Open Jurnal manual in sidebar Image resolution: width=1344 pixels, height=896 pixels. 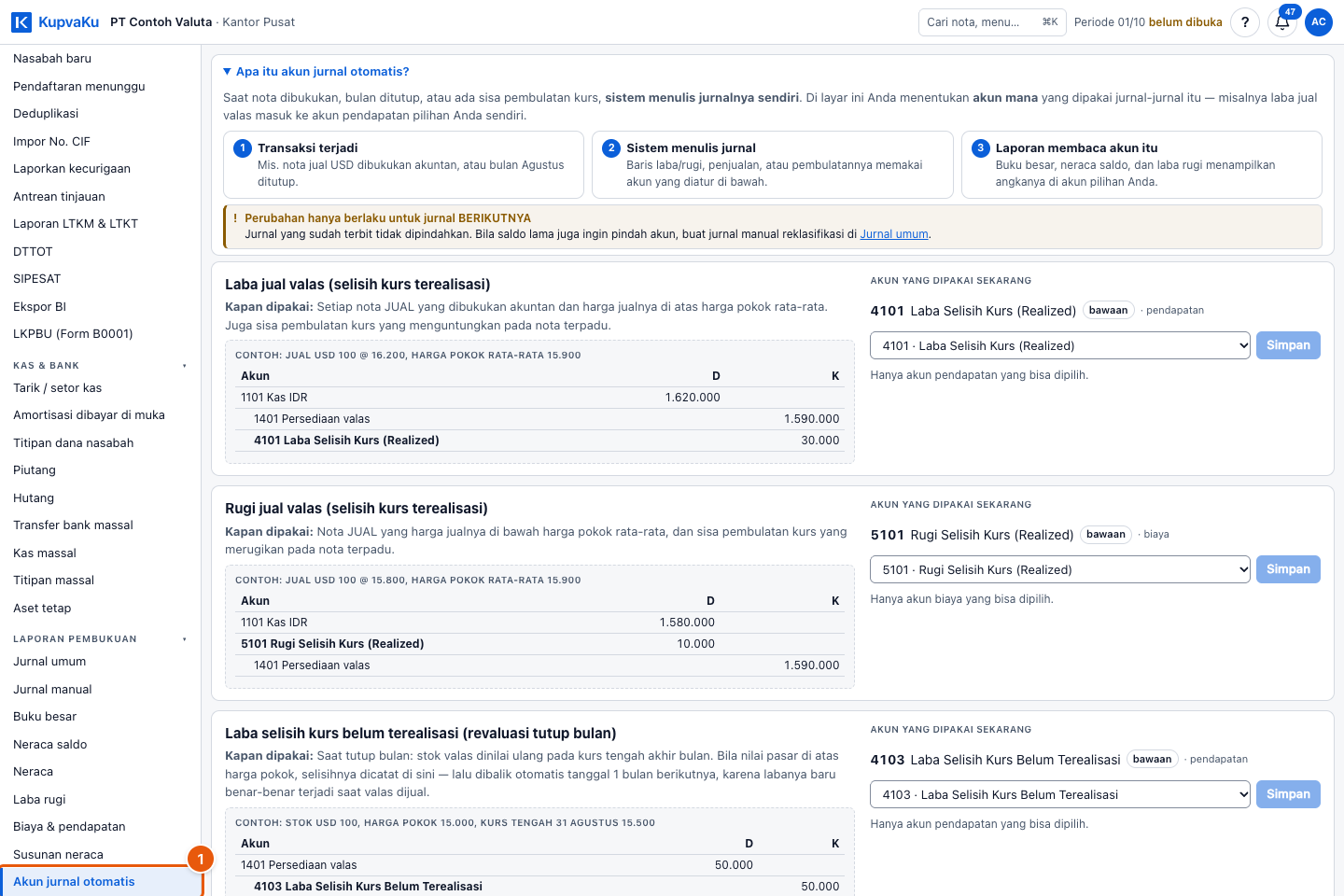pyautogui.click(x=100, y=690)
